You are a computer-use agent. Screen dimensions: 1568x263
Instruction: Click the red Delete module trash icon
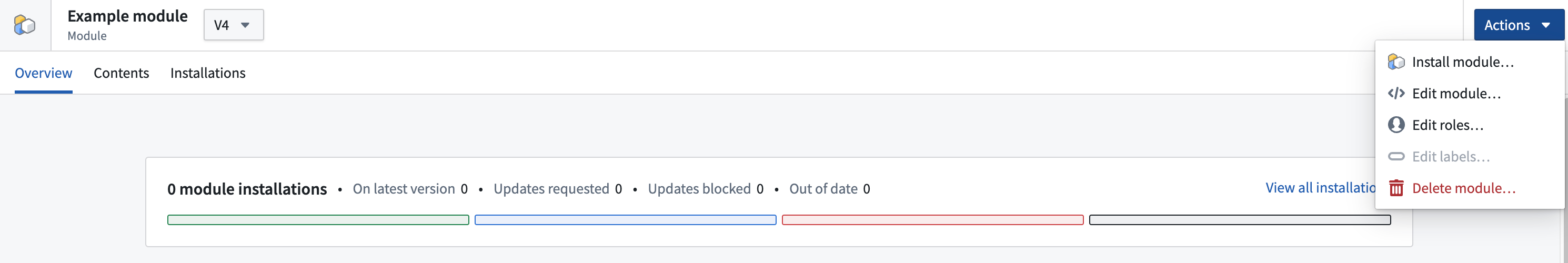1396,188
